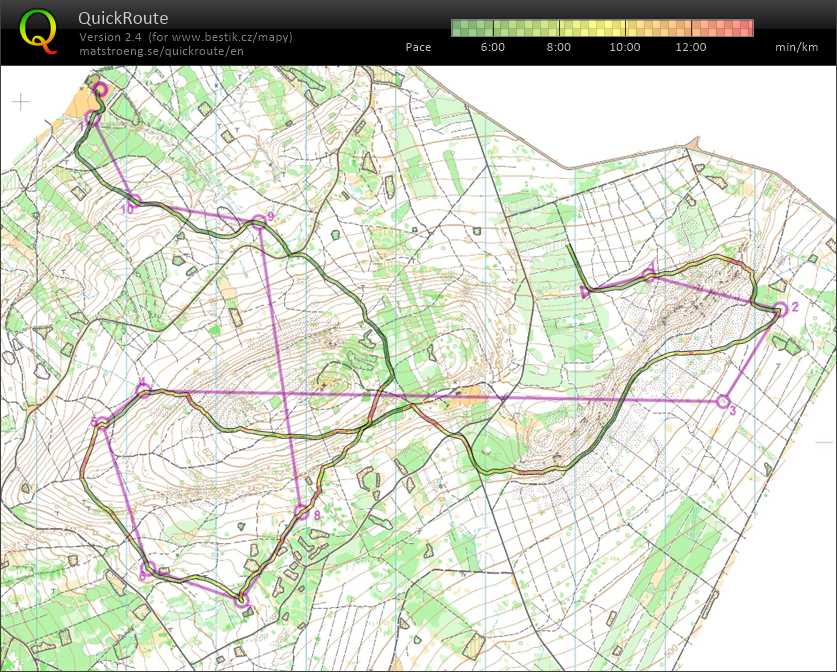Select control circle 2 on the map
Image resolution: width=837 pixels, height=672 pixels.
[x=781, y=309]
